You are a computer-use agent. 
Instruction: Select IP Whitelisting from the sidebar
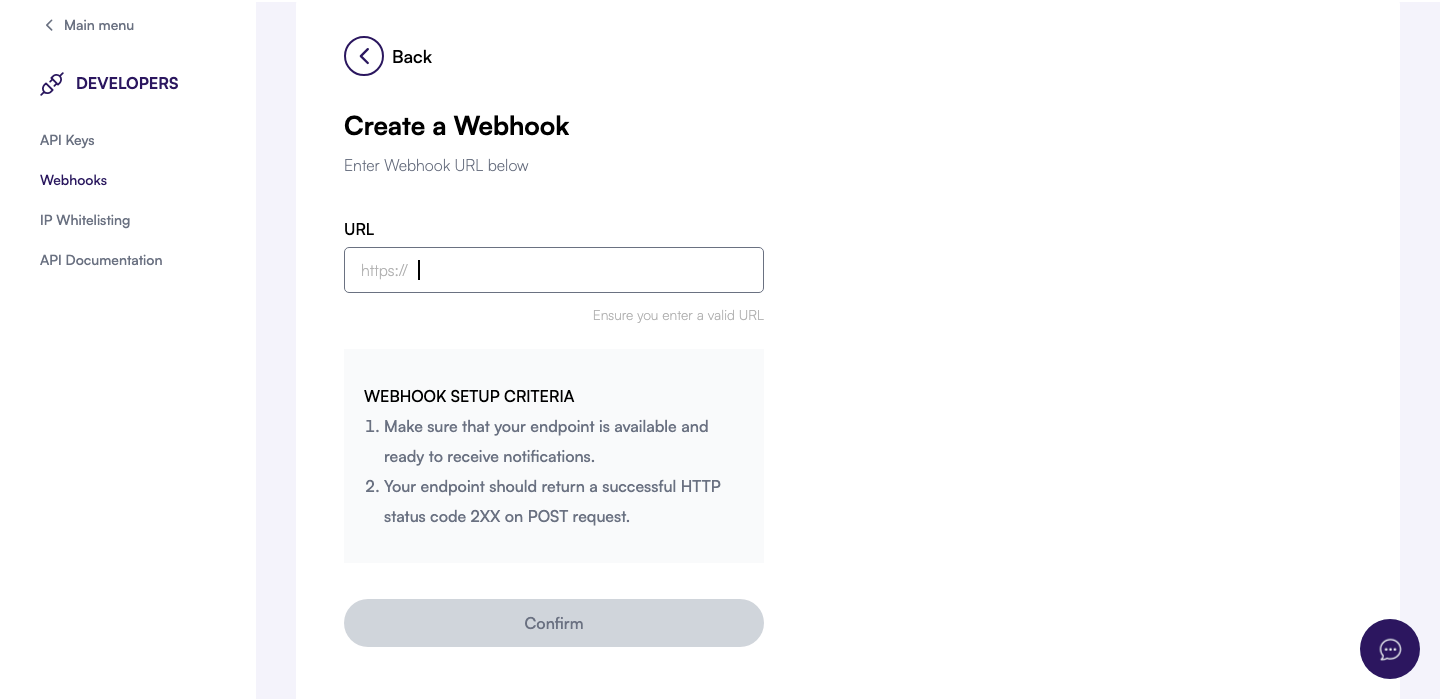click(85, 220)
